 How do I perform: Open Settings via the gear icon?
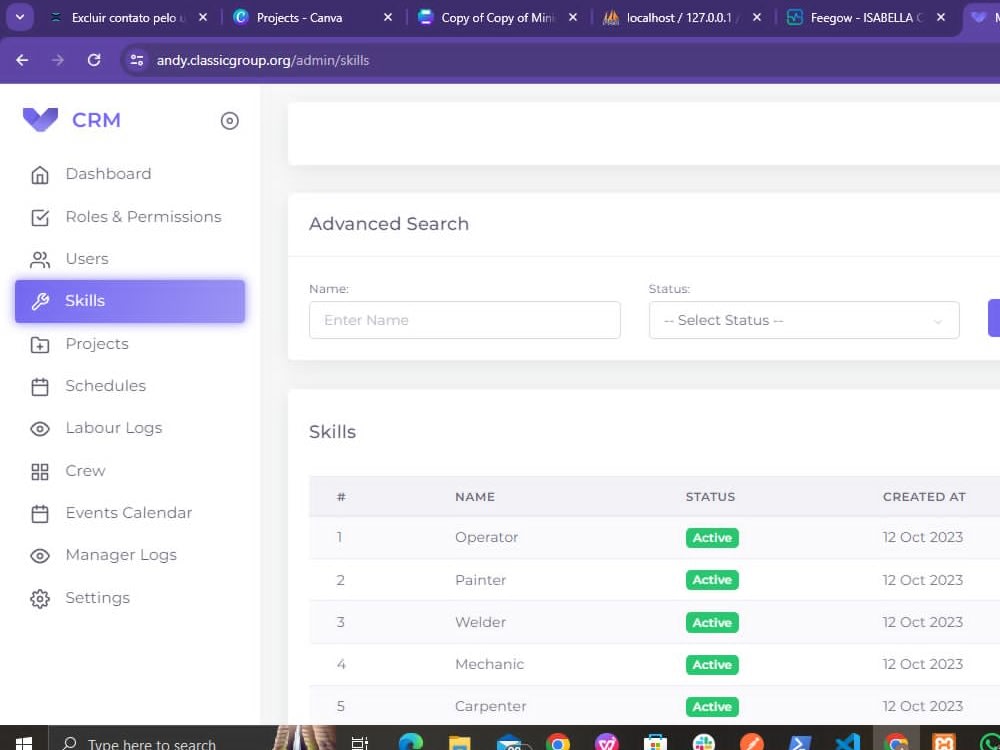(x=40, y=598)
